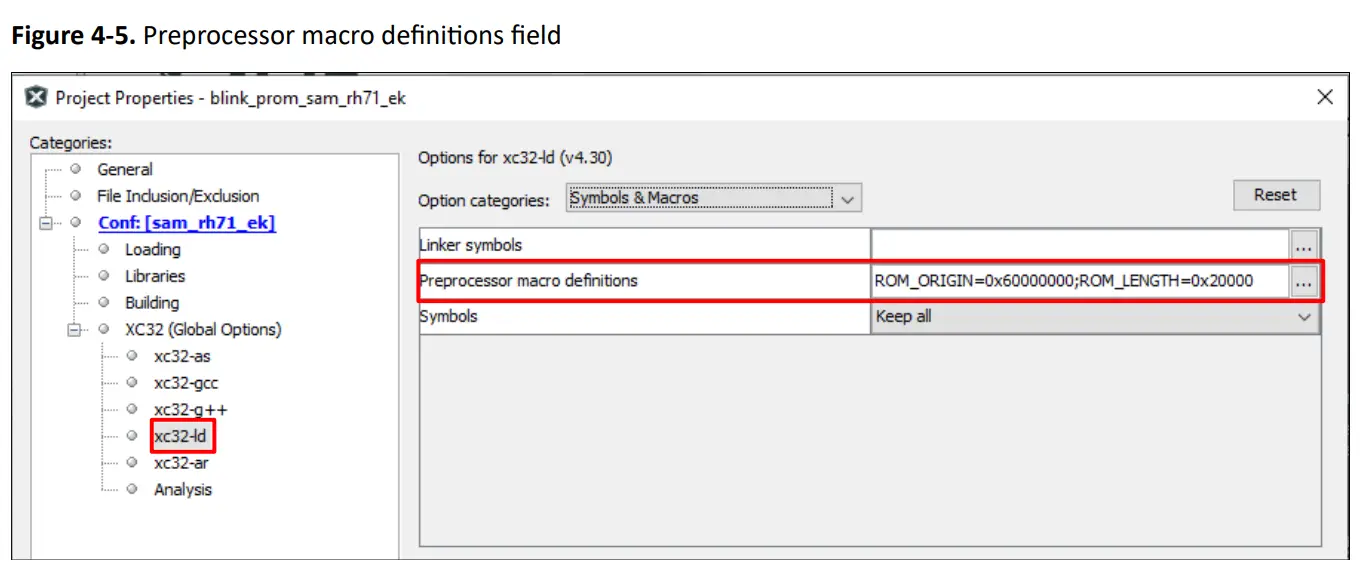Click the Reset button
The height and width of the screenshot is (573, 1364).
pyautogui.click(x=1275, y=195)
